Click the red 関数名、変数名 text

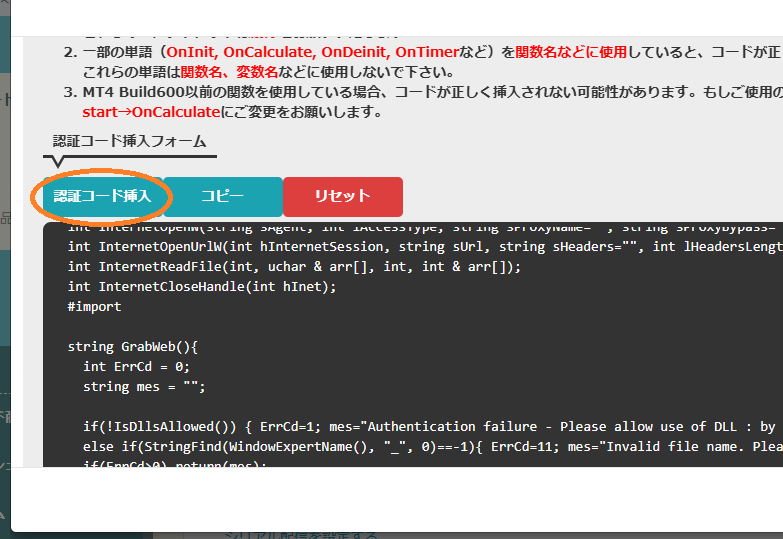[x=237, y=72]
